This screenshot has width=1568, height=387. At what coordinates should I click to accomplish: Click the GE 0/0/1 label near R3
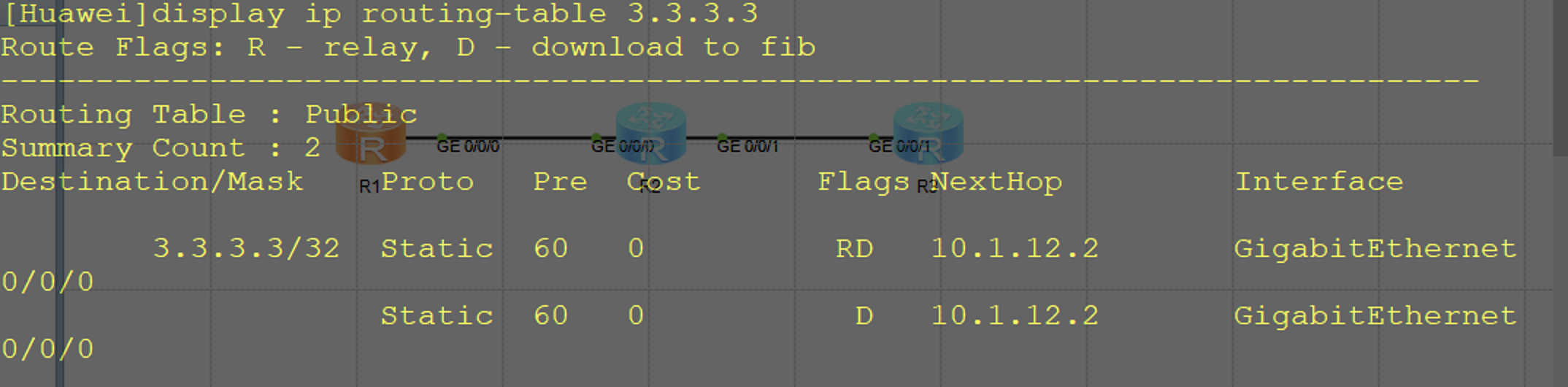coord(899,146)
